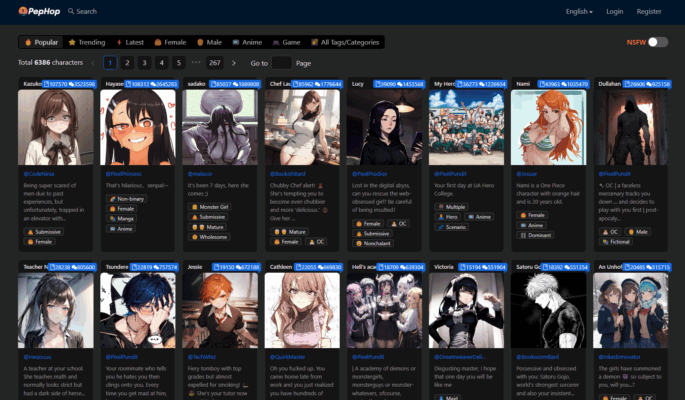Click the Scenario tag on My Hero card
Screen dimensions: 685x400
[455, 226]
